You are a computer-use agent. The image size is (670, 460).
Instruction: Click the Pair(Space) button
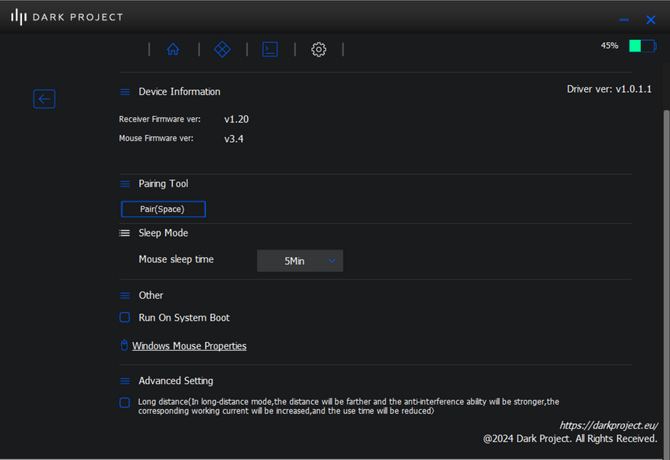(163, 209)
